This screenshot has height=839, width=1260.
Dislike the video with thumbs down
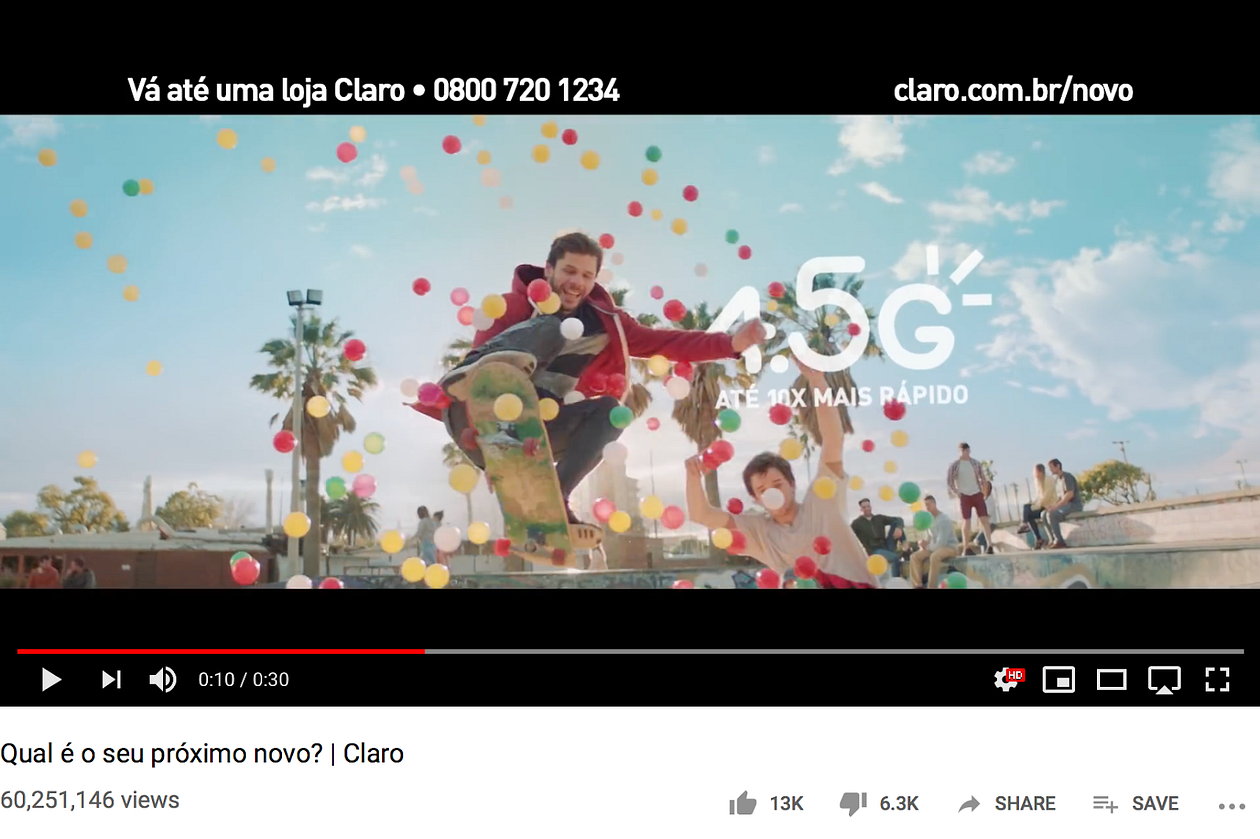pyautogui.click(x=853, y=803)
